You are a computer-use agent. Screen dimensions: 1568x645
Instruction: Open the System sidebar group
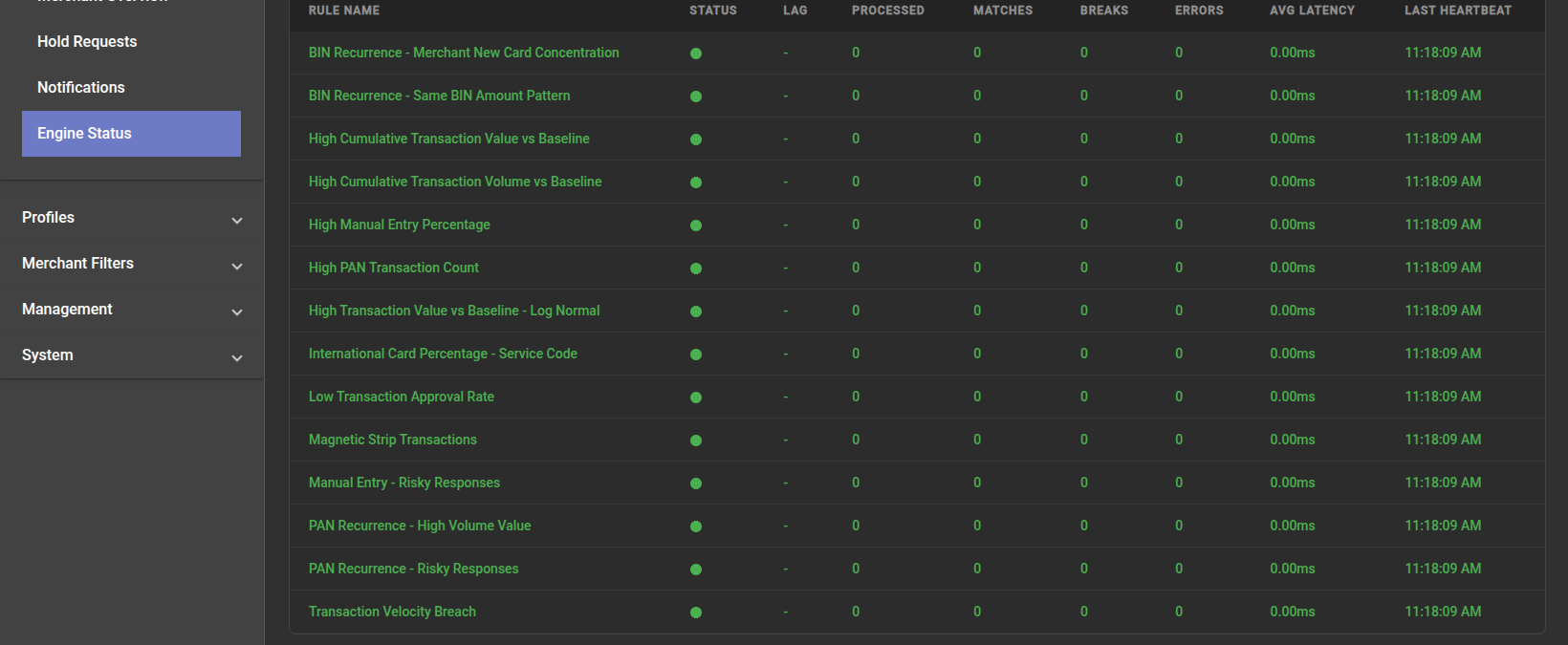[x=131, y=355]
